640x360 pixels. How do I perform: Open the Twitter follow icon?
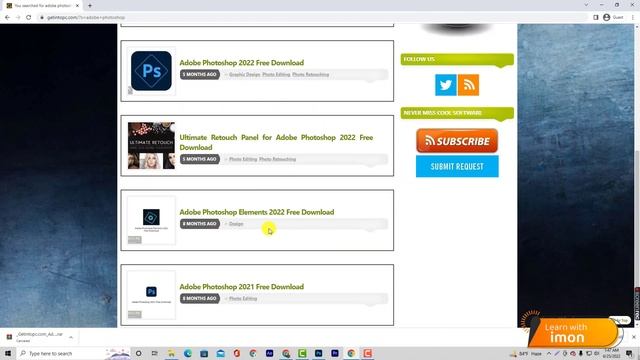(x=445, y=85)
